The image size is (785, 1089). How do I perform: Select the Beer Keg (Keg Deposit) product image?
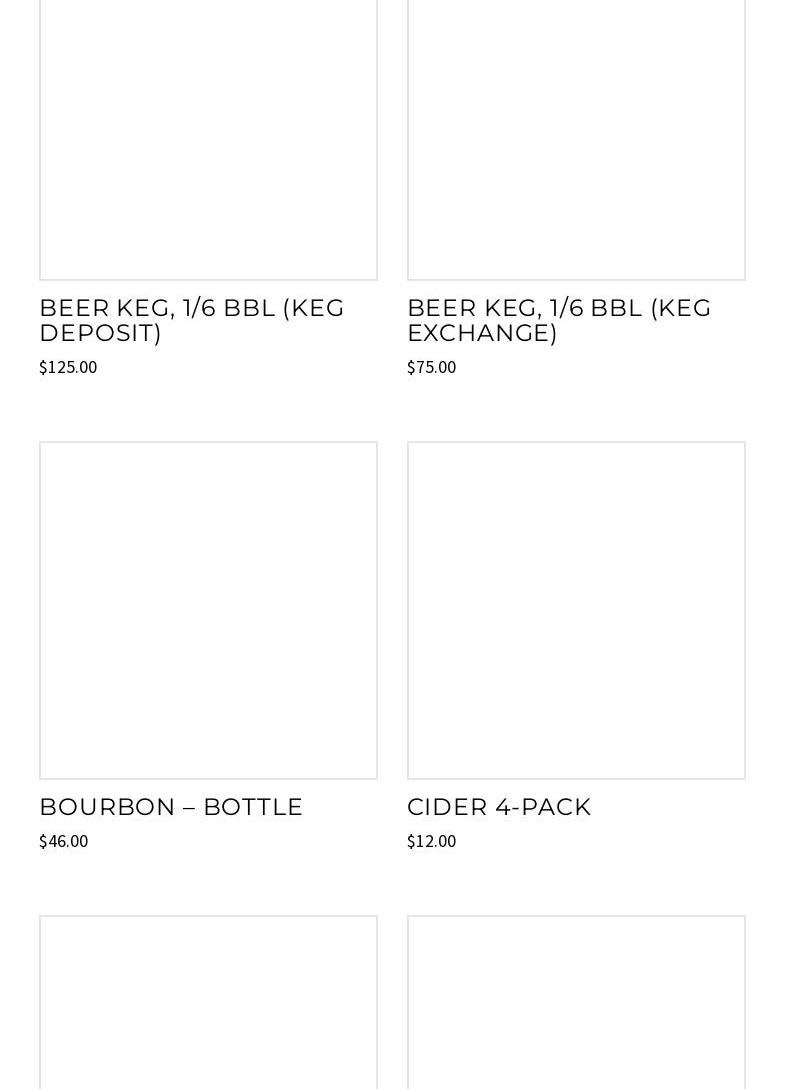[208, 140]
